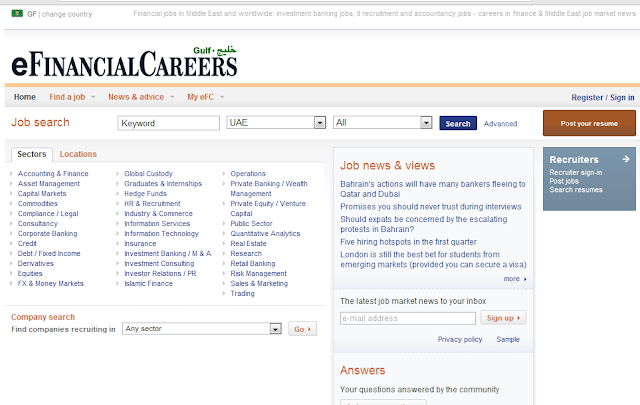
Task: Open Operations sector link
Action: [x=248, y=174]
